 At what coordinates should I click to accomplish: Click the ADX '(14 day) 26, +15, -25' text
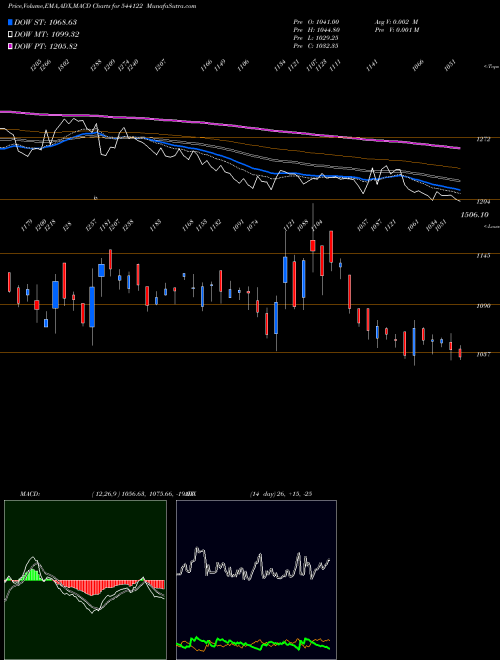(x=281, y=494)
